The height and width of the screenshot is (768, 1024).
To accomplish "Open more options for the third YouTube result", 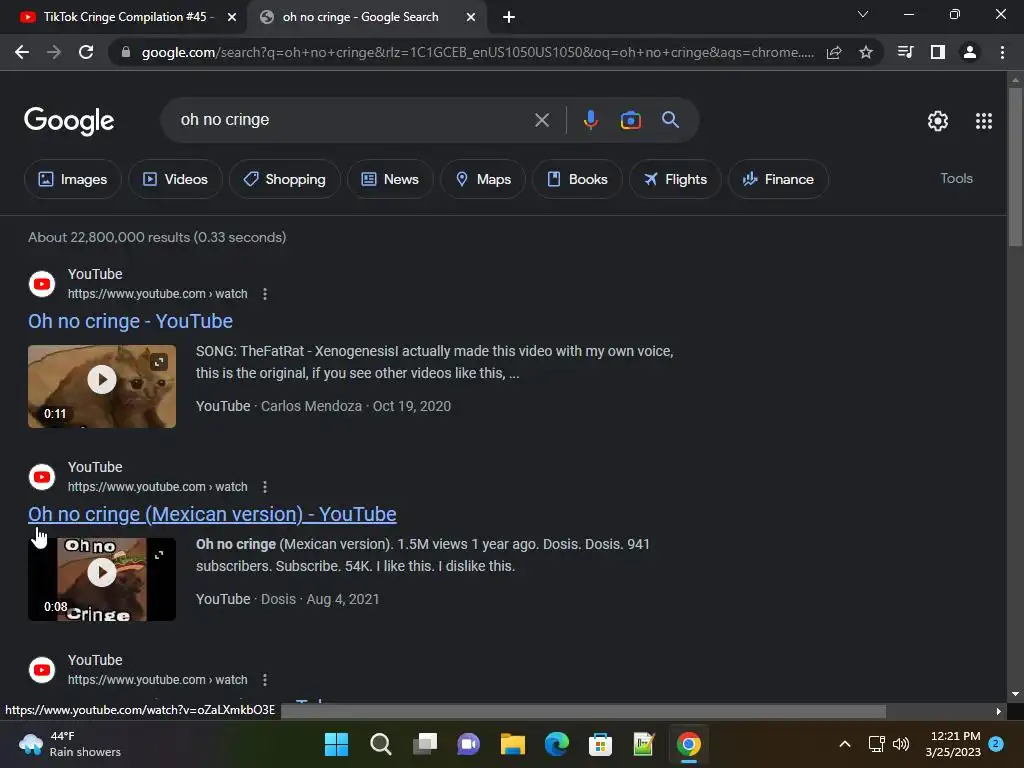I will pyautogui.click(x=264, y=680).
